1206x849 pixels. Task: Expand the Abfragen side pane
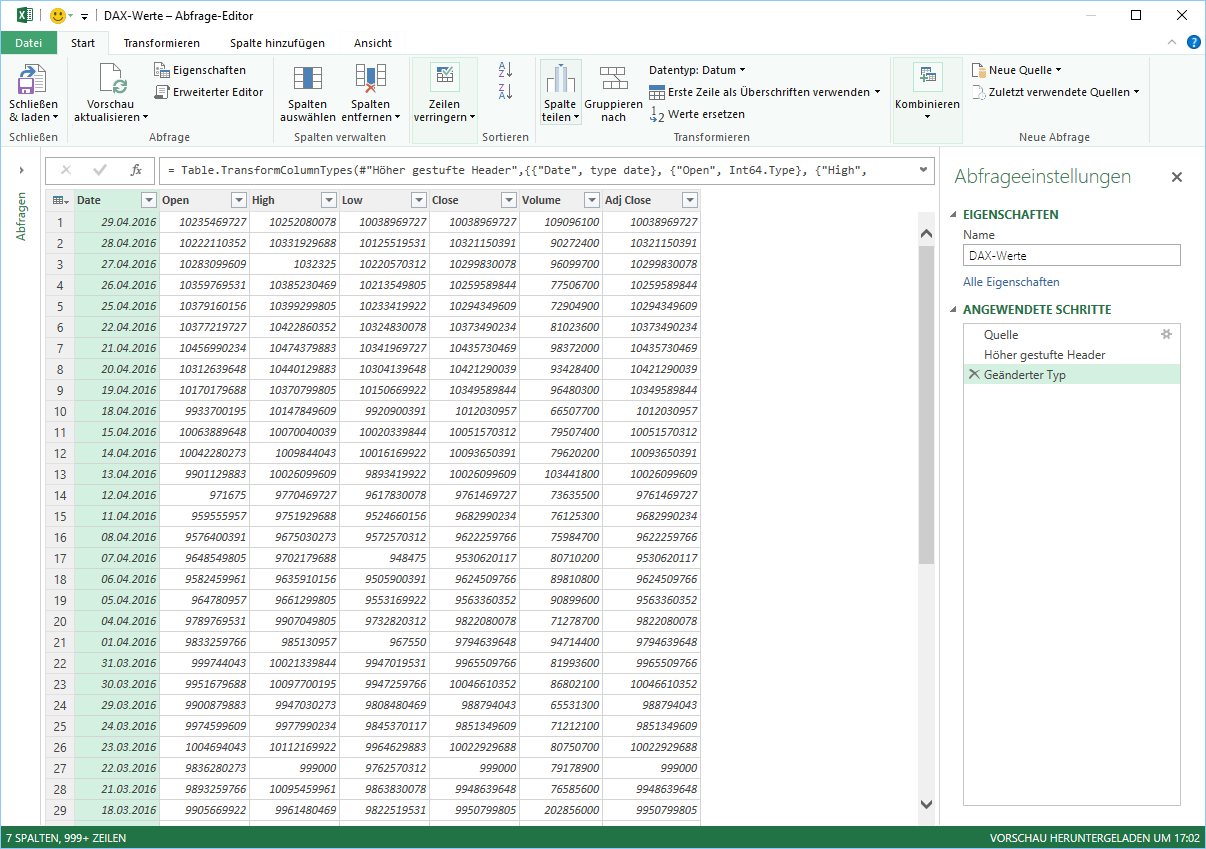pyautogui.click(x=21, y=170)
